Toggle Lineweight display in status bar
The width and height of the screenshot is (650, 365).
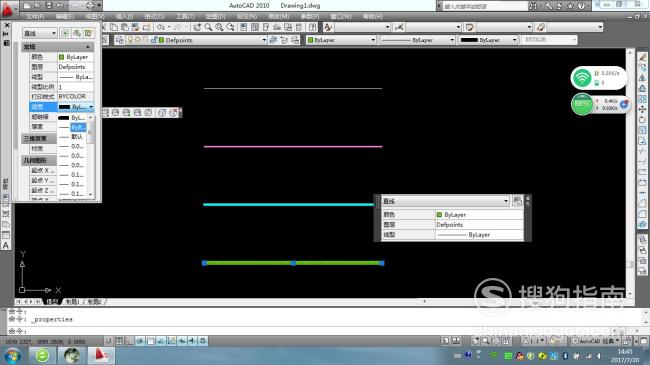(x=192, y=341)
